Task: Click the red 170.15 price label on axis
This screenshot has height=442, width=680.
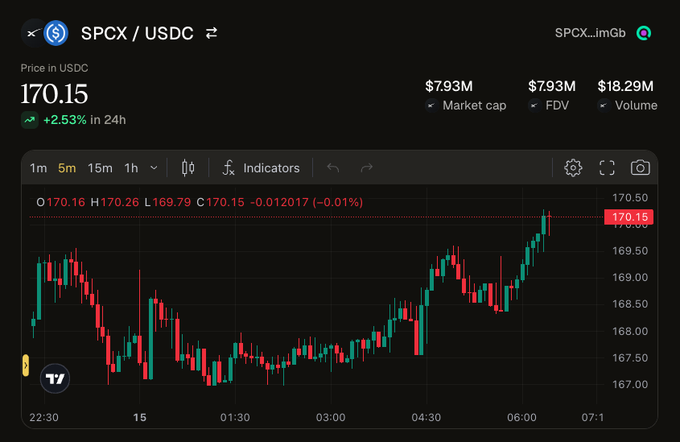Action: tap(629, 217)
